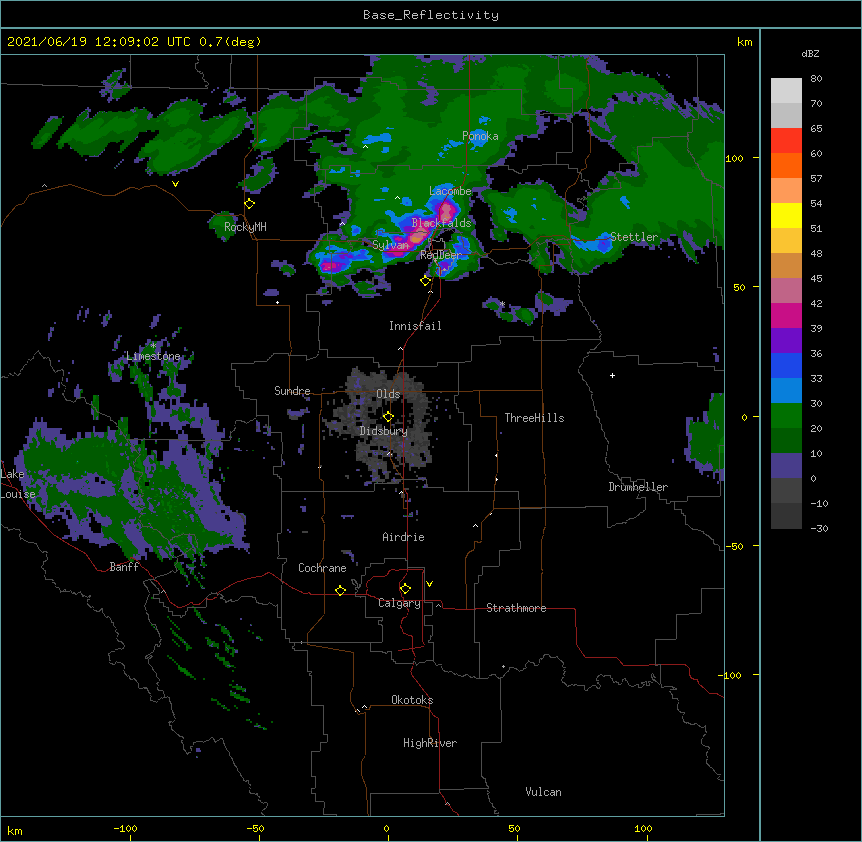Click the Lake Louise label
The width and height of the screenshot is (862, 842).
click(x=18, y=484)
